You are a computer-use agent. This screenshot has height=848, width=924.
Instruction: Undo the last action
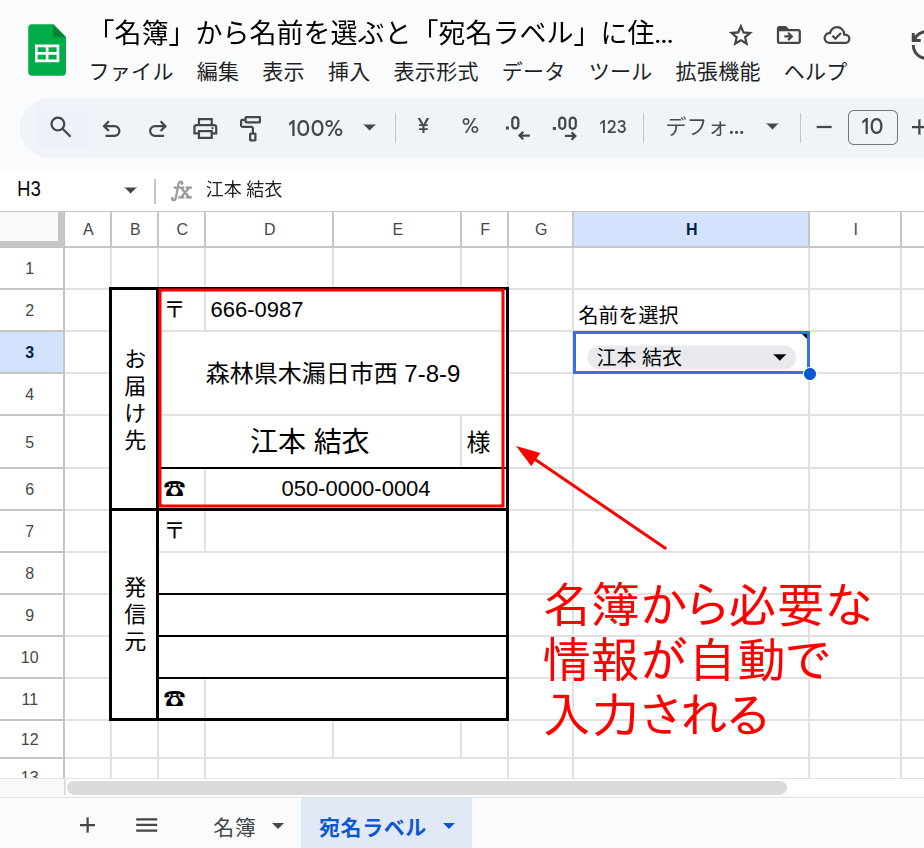point(110,127)
